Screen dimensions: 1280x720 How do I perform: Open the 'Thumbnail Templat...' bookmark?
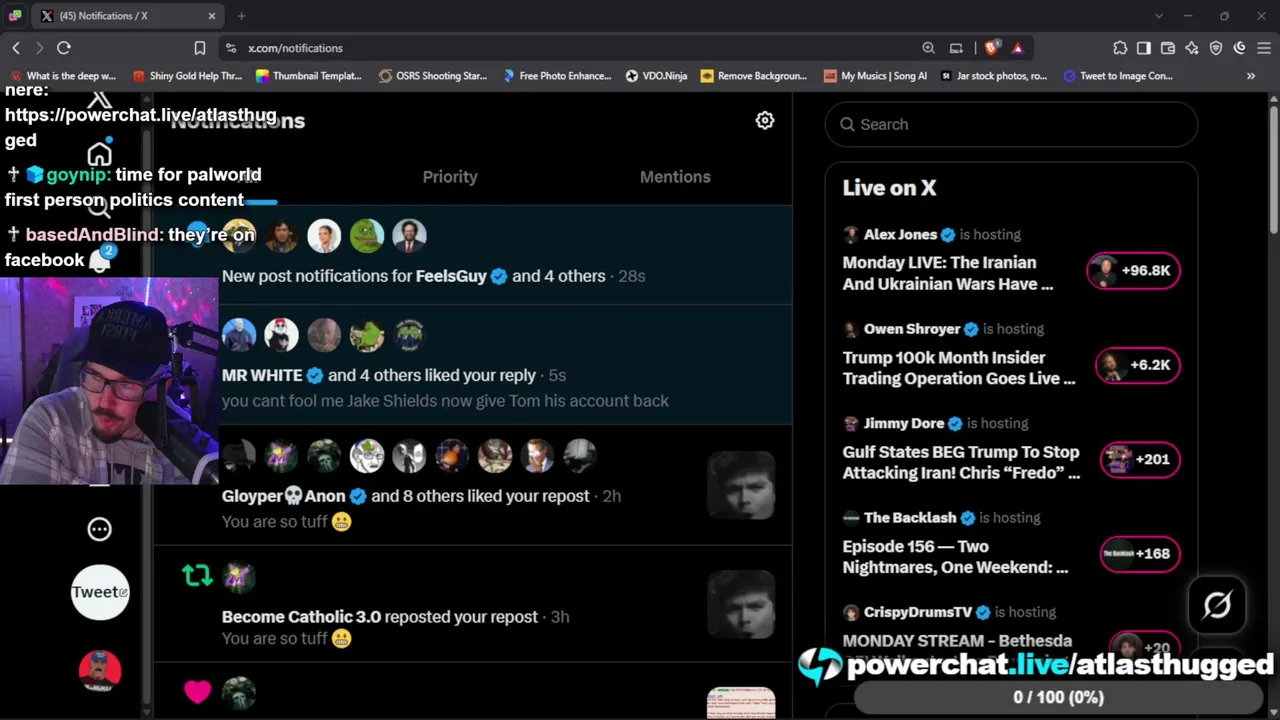[x=309, y=76]
